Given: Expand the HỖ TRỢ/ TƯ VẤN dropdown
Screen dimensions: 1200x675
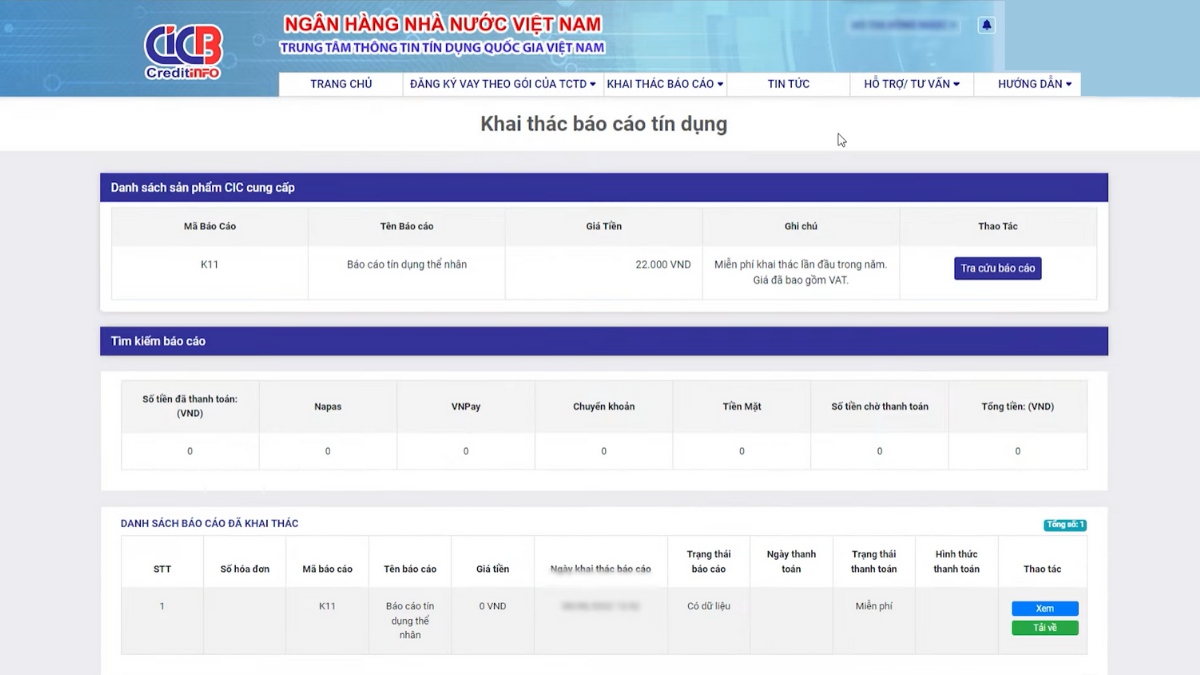Looking at the screenshot, I should coord(910,84).
